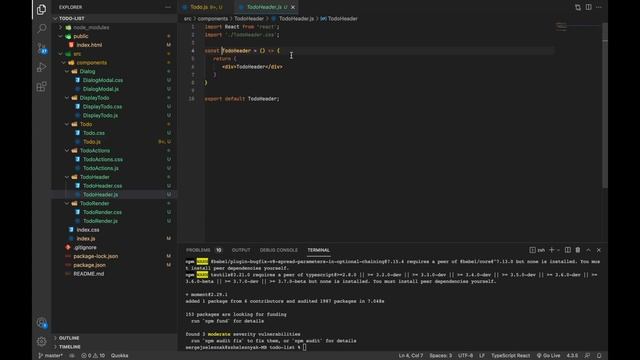Switch to the Output panel tab
The width and height of the screenshot is (640, 360).
coord(241,250)
